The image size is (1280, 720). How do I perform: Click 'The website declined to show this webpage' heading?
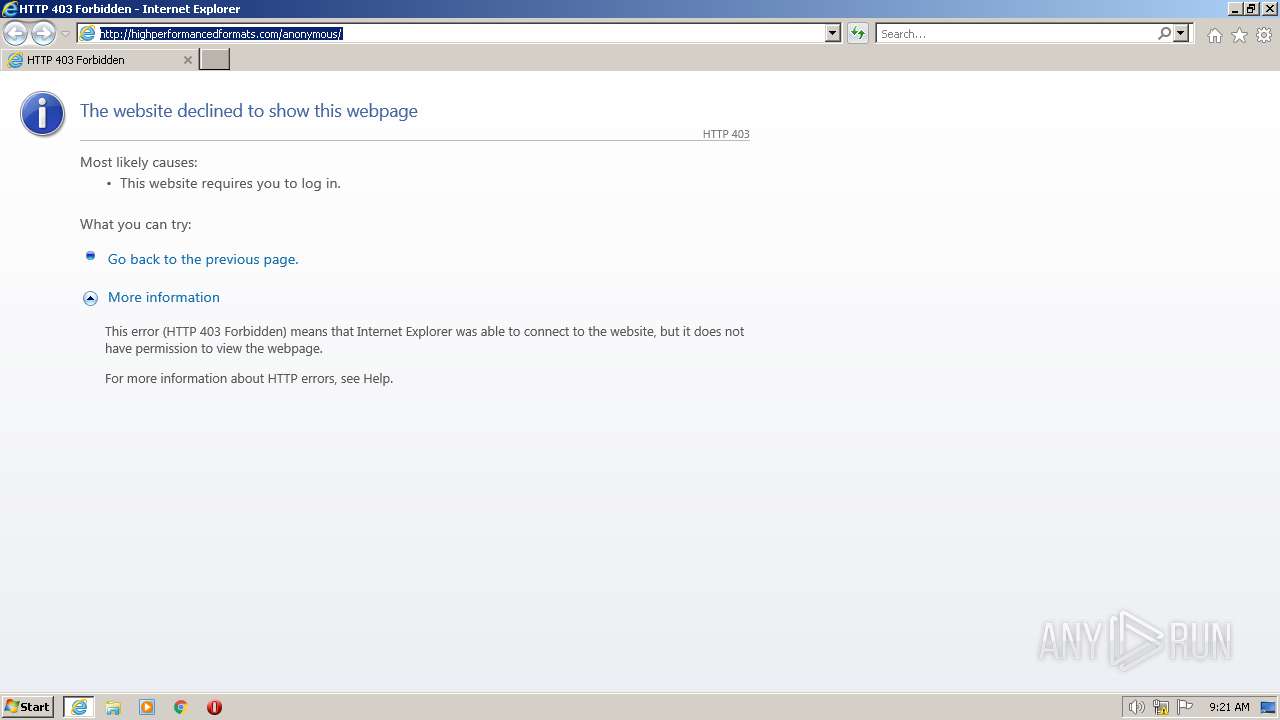(249, 111)
